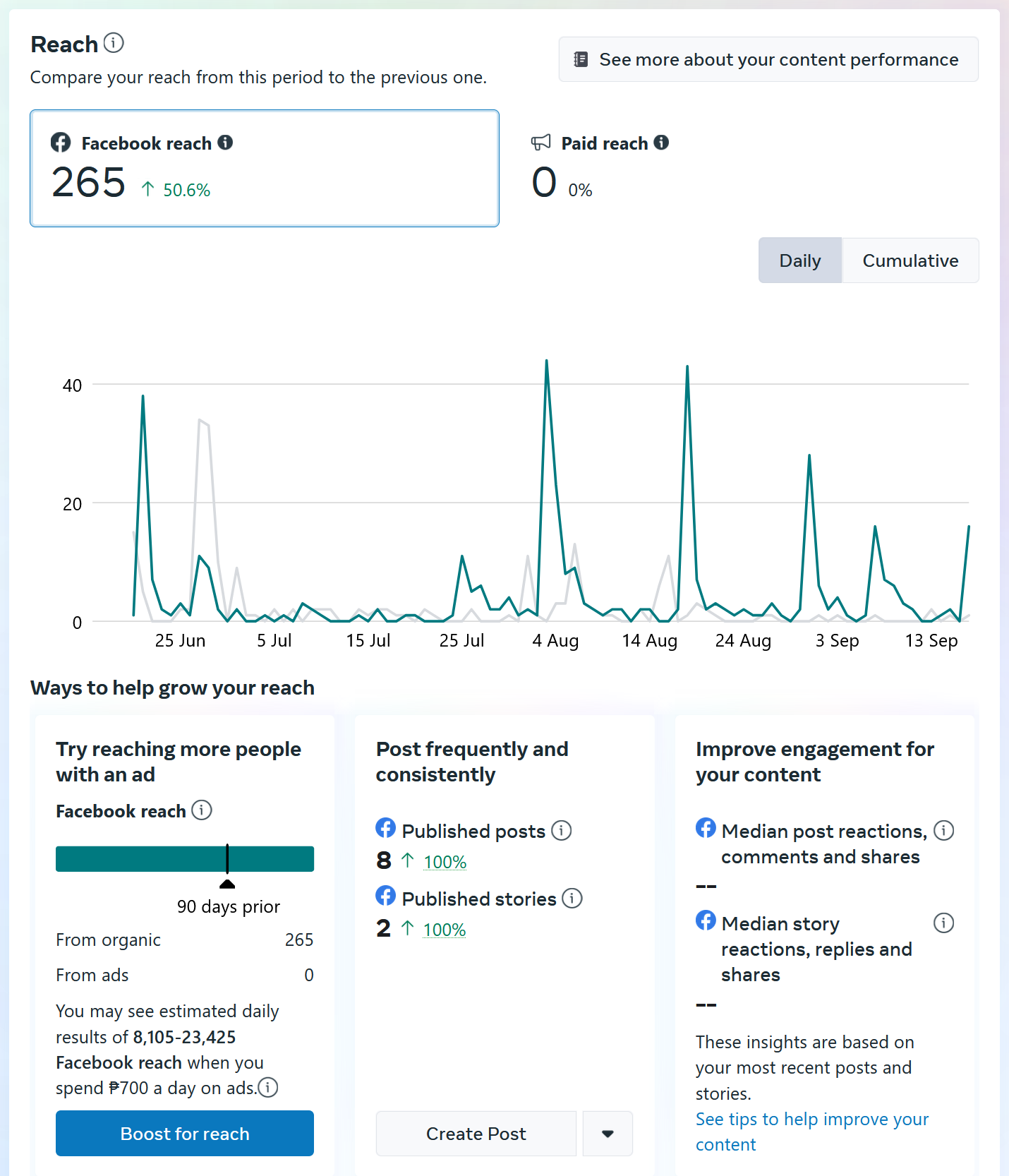Click info icon for Median post reactions
The height and width of the screenshot is (1176, 1009).
pyautogui.click(x=943, y=830)
